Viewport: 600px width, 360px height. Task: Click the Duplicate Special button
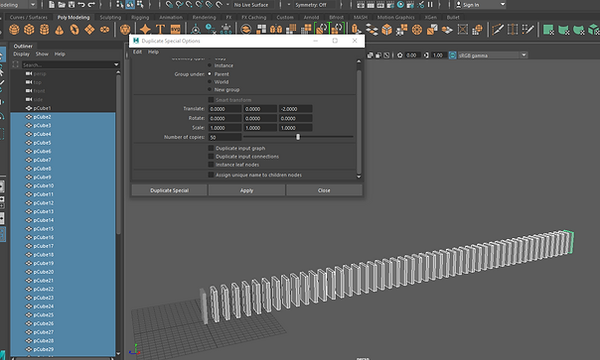169,190
